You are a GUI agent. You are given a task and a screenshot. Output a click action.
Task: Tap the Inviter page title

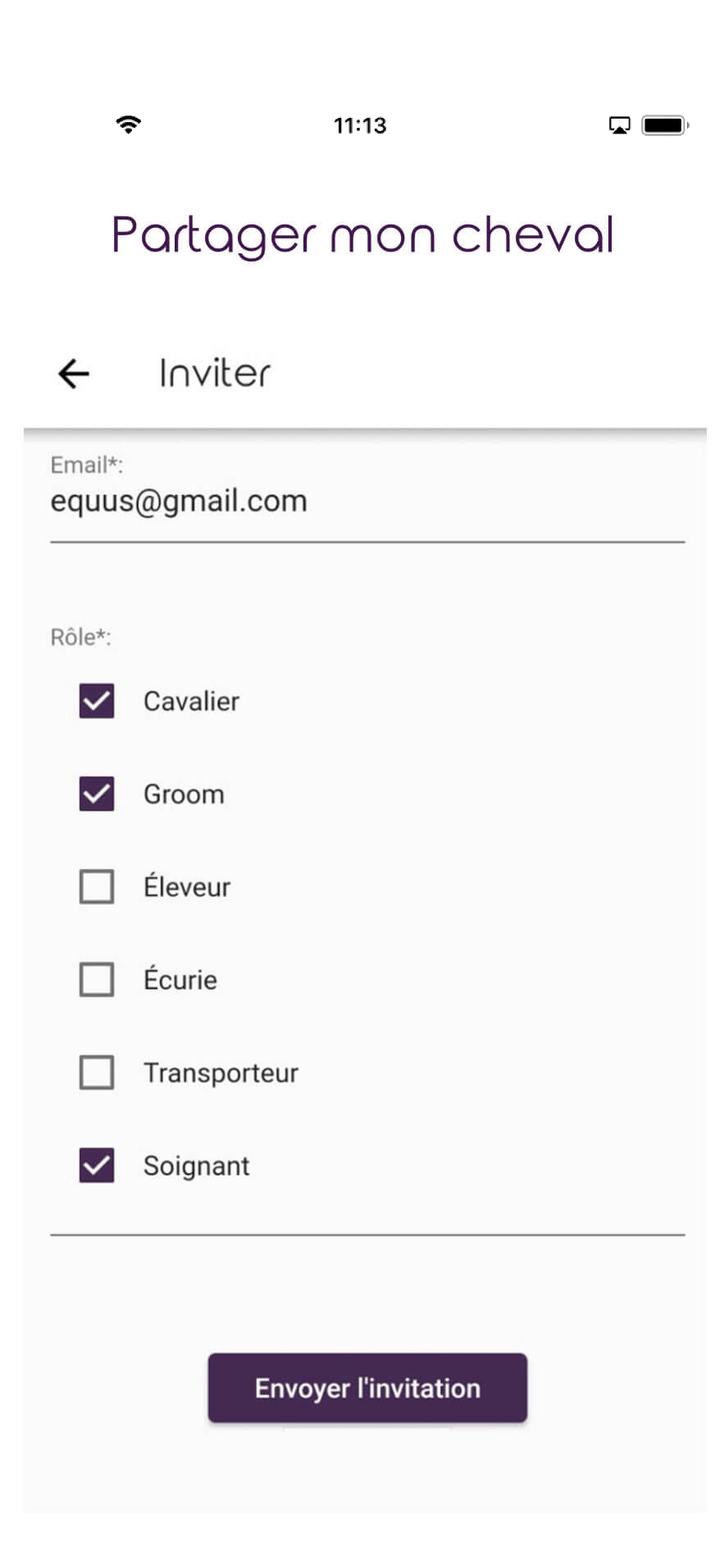[214, 373]
